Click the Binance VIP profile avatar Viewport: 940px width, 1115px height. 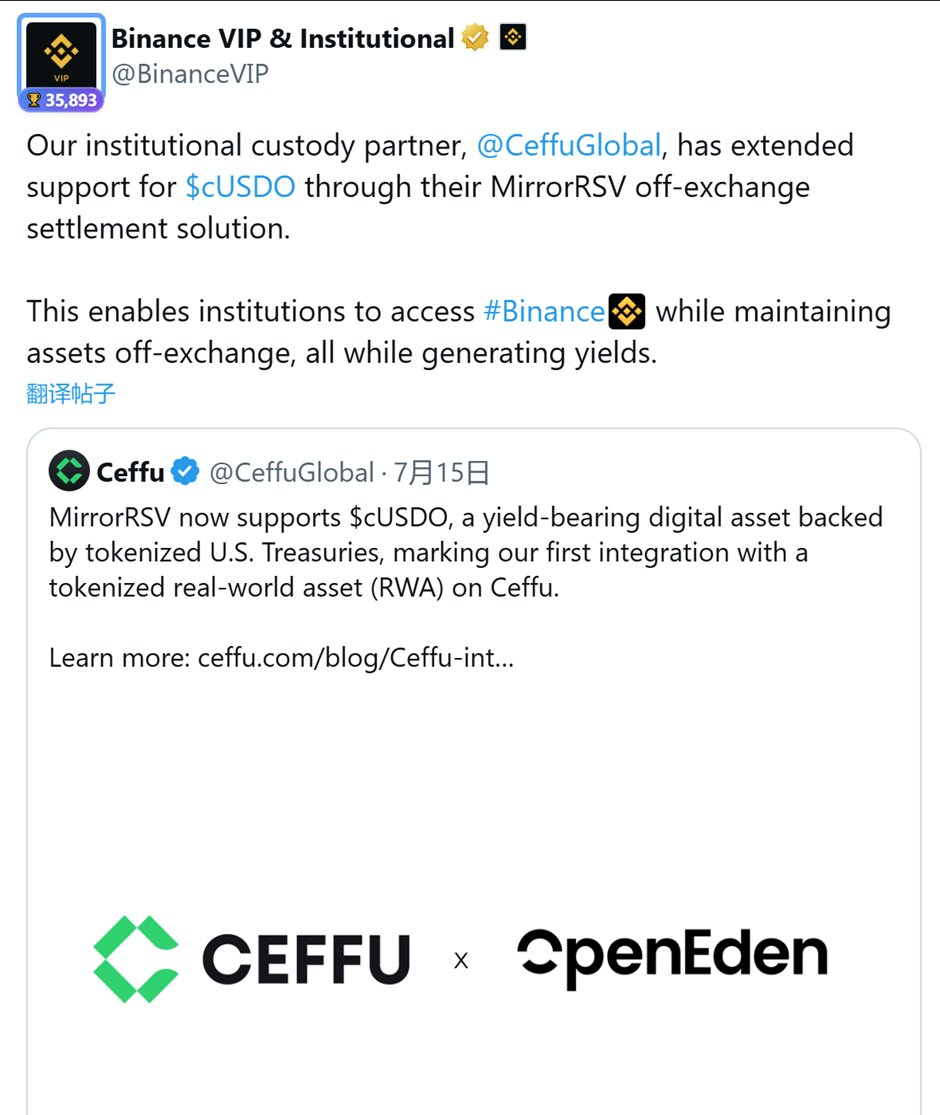click(61, 56)
